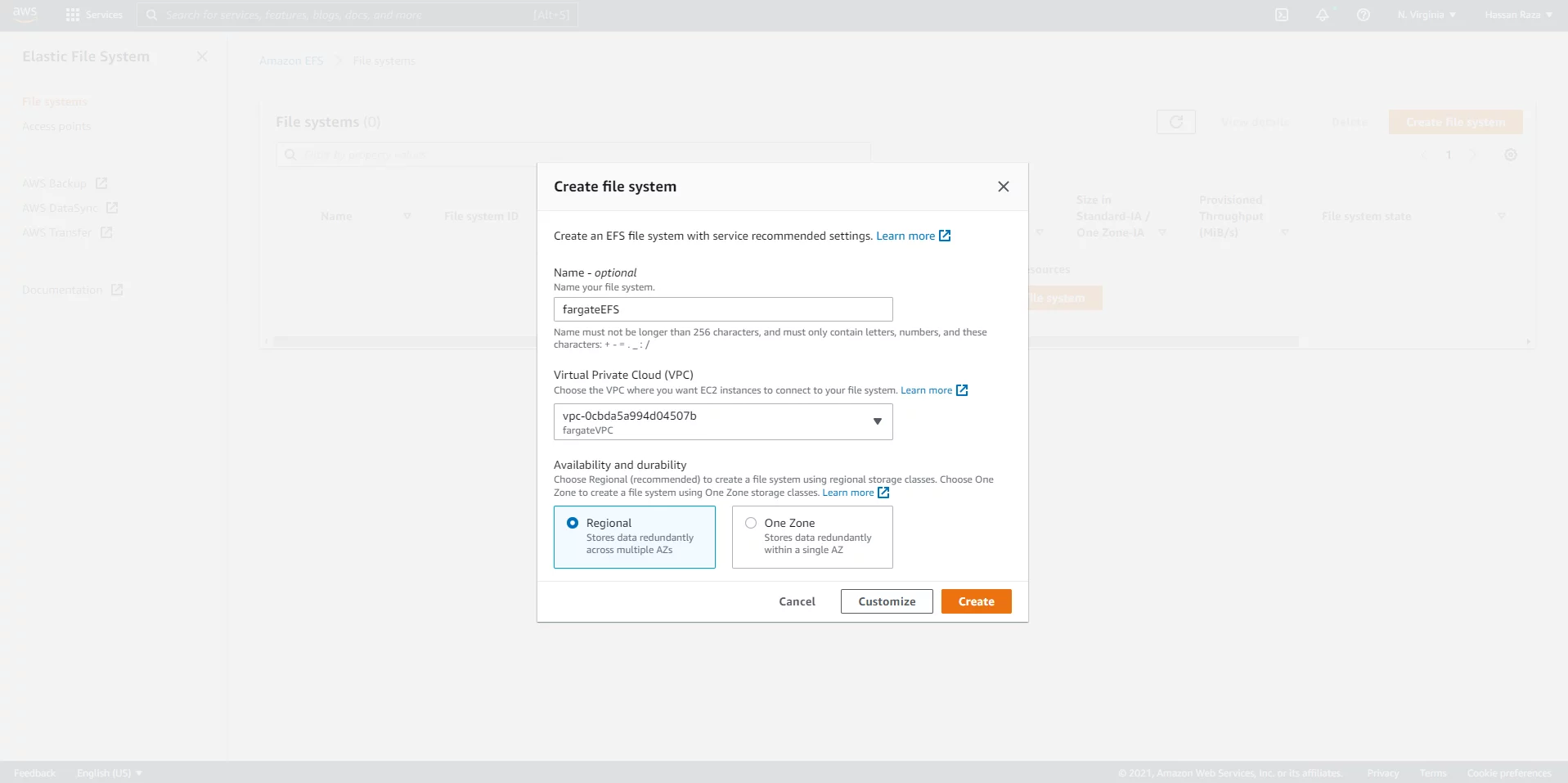Open the VPC selection dropdown
Viewport: 1568px width, 783px height.
(723, 421)
